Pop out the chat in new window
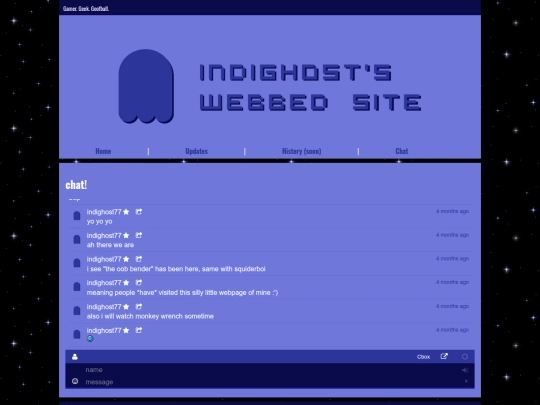This screenshot has width=540, height=405. click(x=444, y=356)
